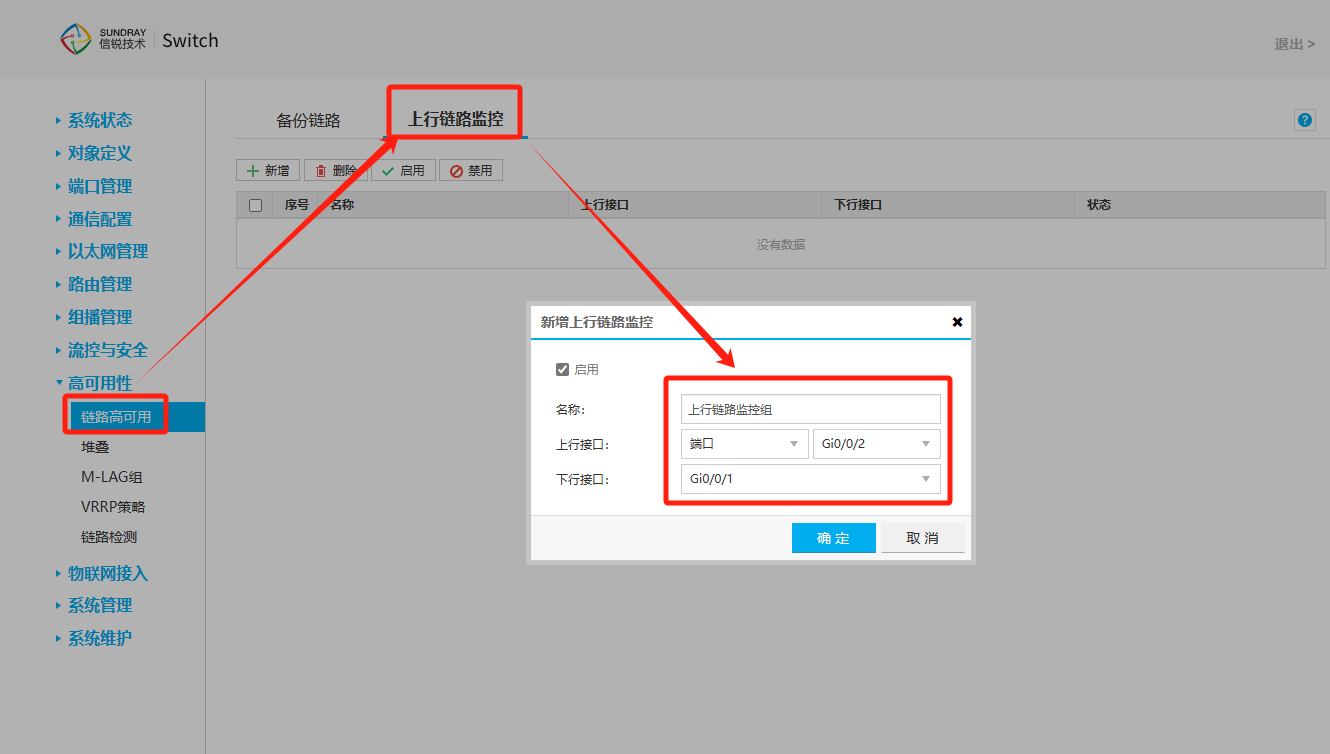
Task: Click the 启用 checkmark toolbar button
Action: pyautogui.click(x=403, y=171)
